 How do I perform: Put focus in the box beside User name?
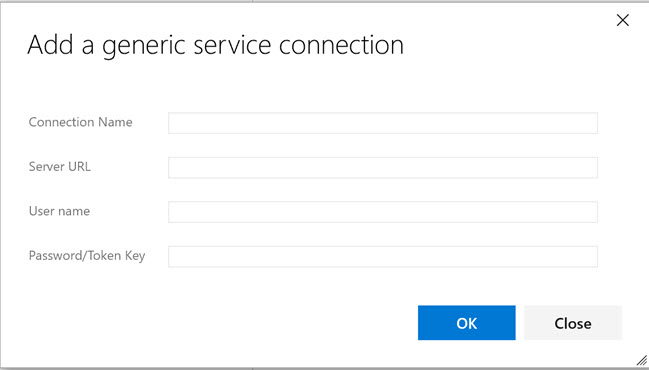point(383,212)
